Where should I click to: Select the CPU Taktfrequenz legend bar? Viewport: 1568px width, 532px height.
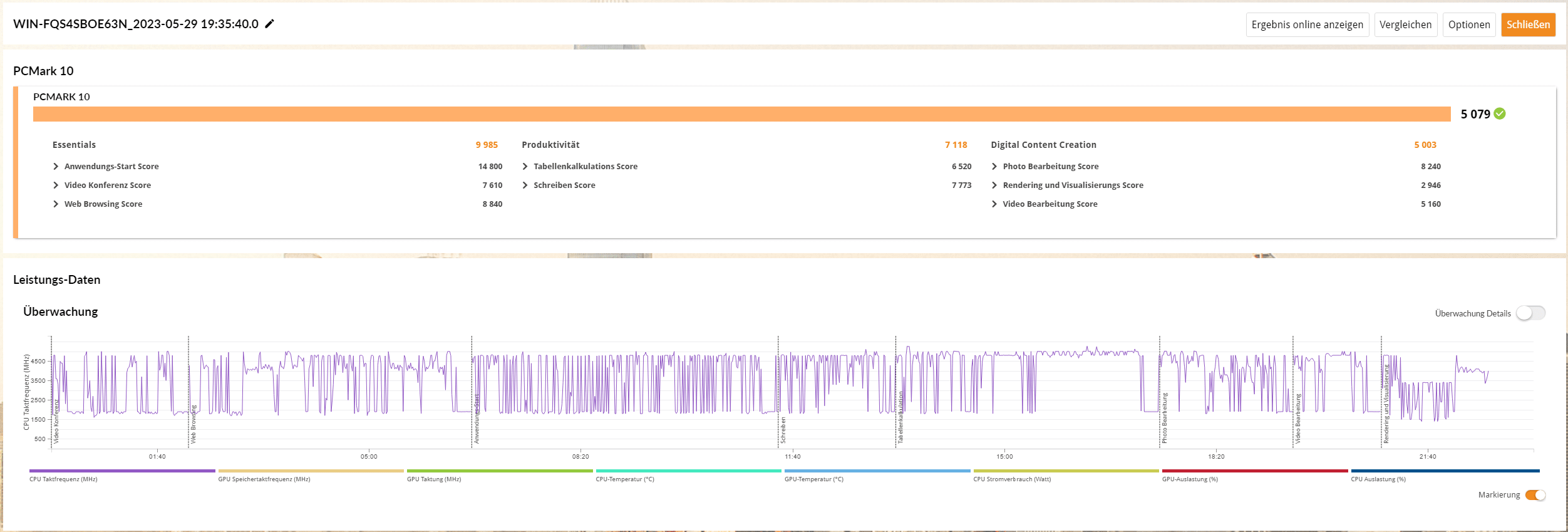(122, 471)
